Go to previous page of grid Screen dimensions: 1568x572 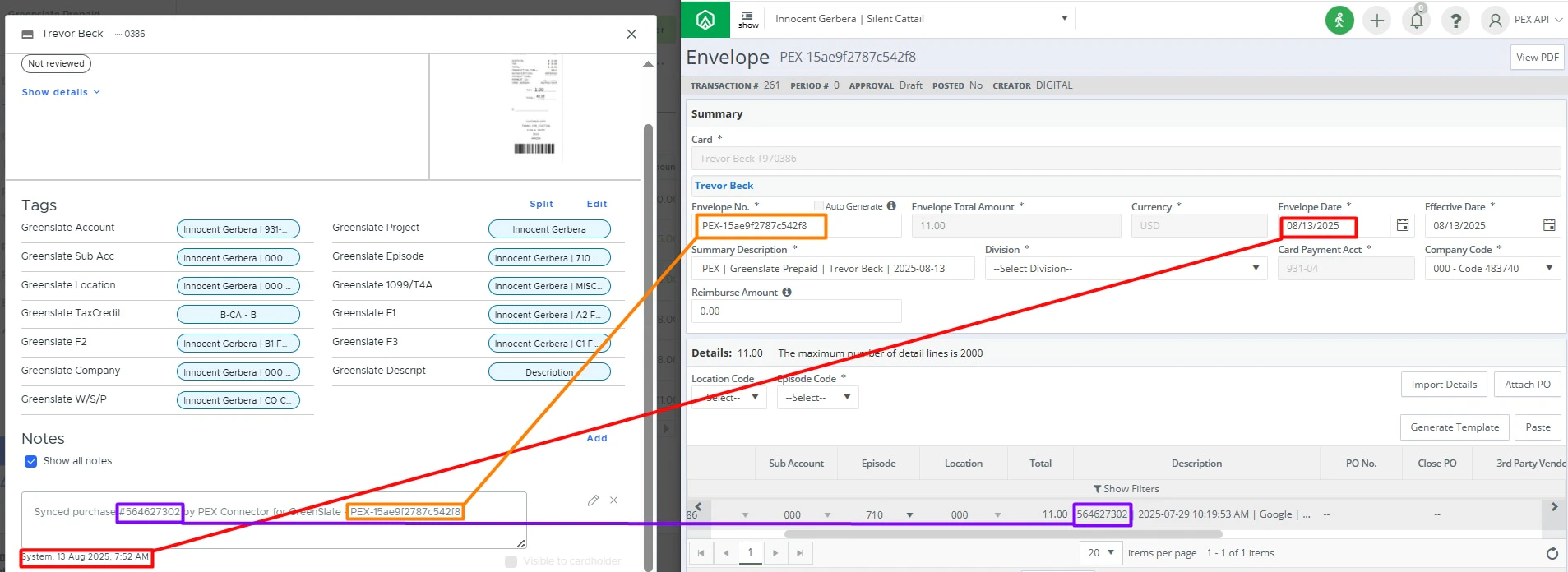[x=725, y=553]
